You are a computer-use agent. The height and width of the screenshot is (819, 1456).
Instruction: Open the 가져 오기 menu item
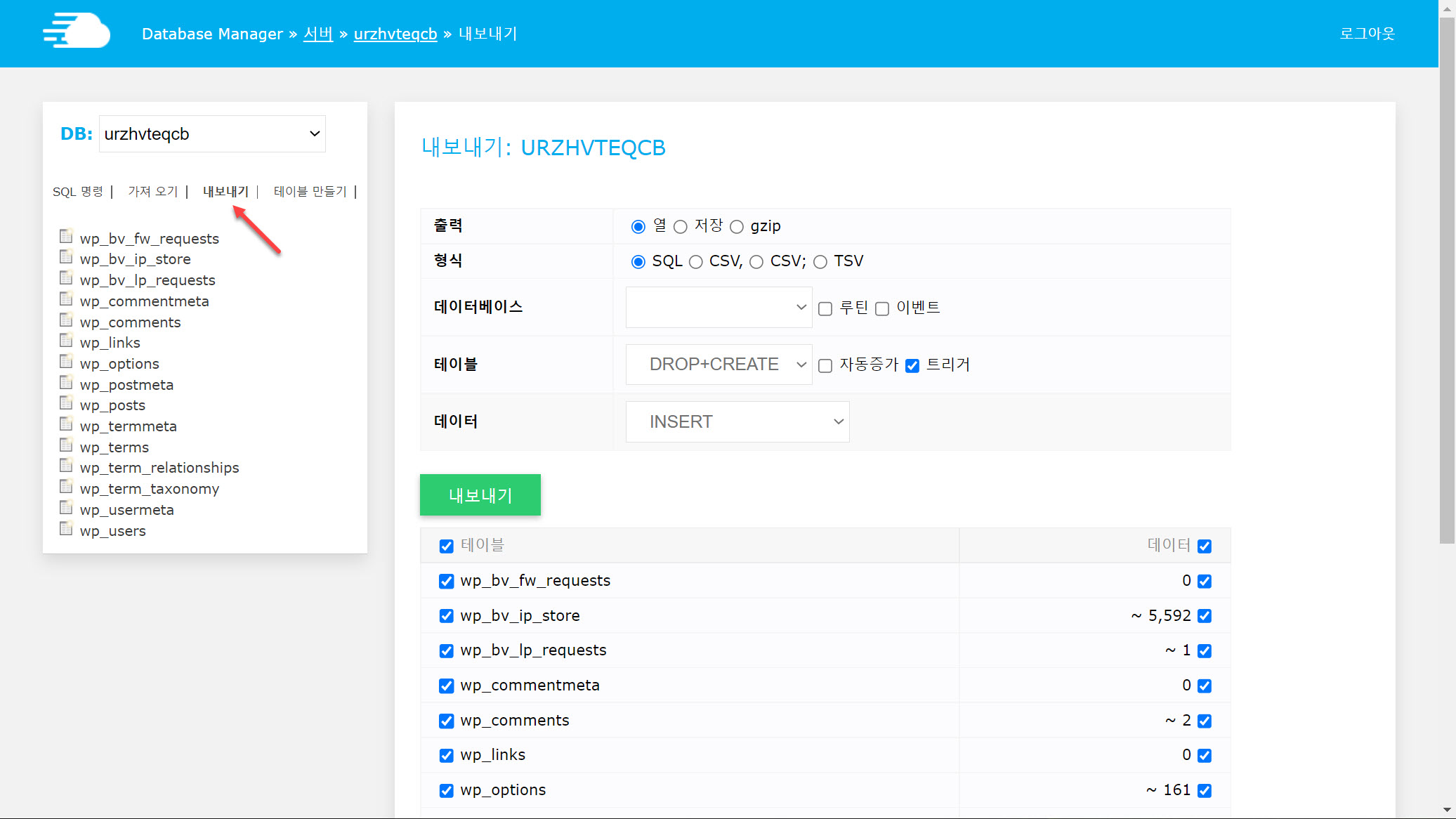click(x=153, y=191)
